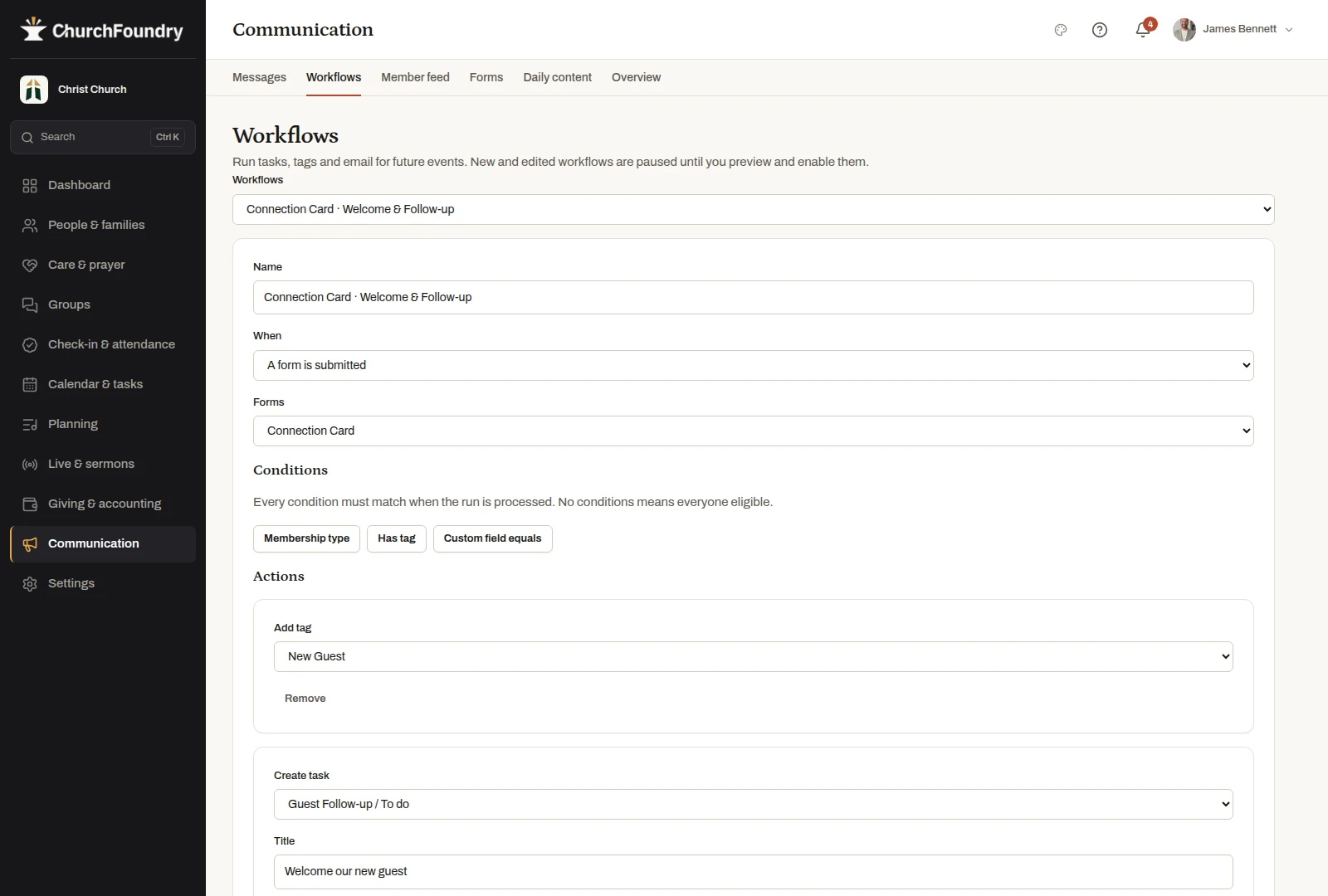
Task: Check the notifications bell
Action: [x=1143, y=30]
